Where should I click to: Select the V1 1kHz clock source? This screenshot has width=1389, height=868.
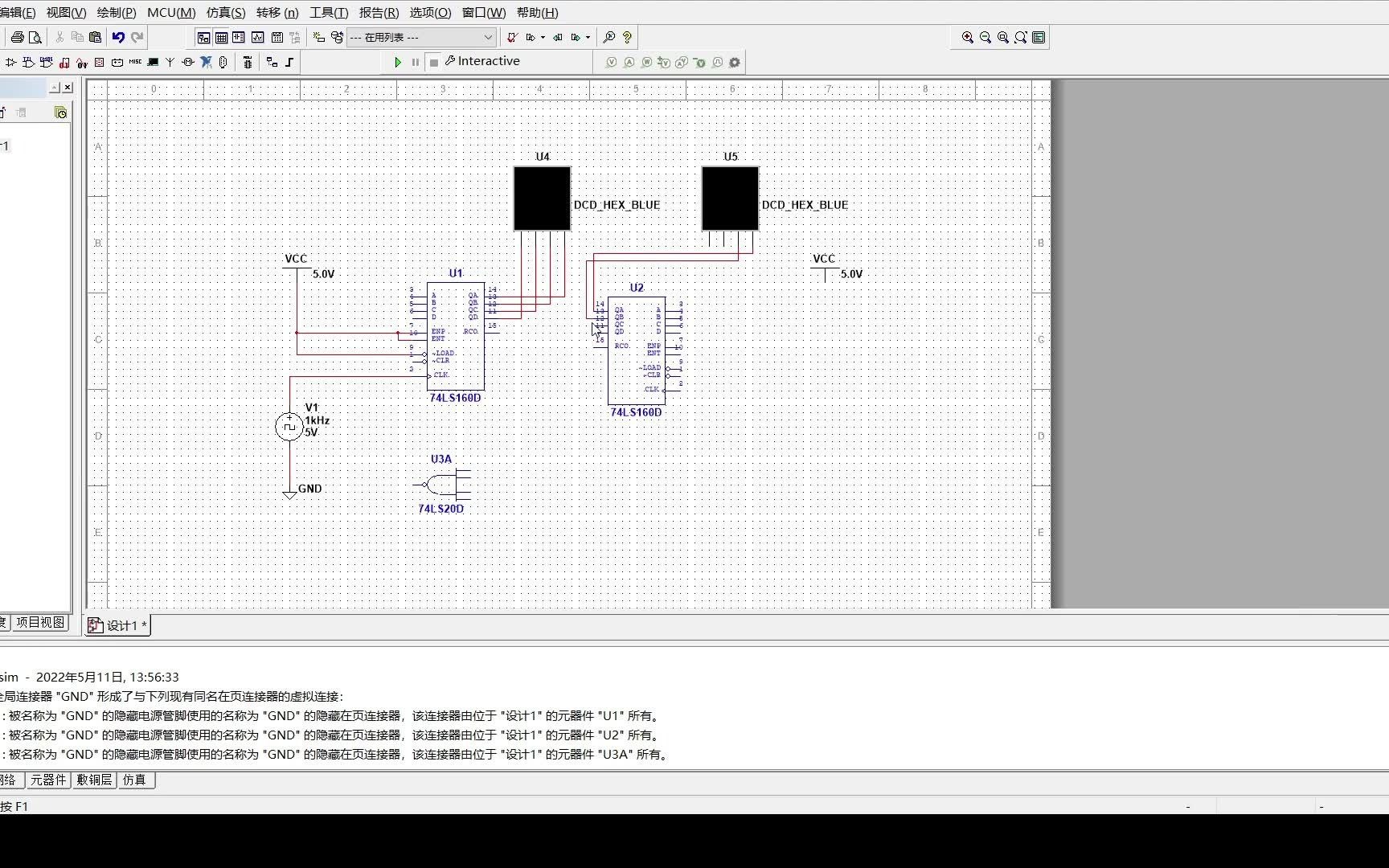coord(290,426)
